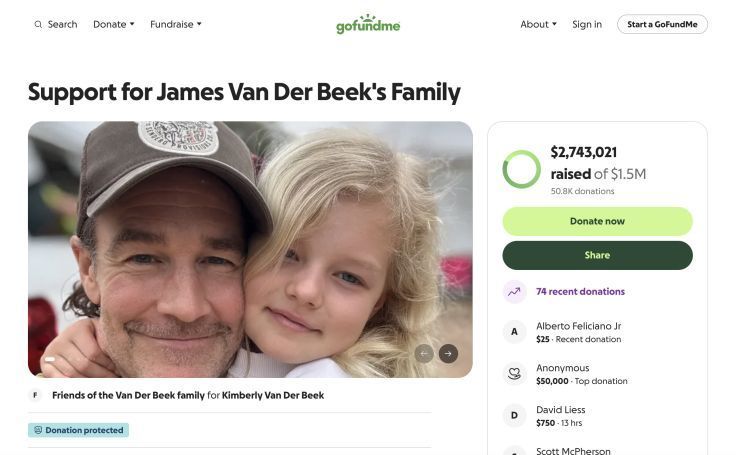Image resolution: width=736 pixels, height=455 pixels.
Task: Click the search magnifier icon
Action: [38, 24]
